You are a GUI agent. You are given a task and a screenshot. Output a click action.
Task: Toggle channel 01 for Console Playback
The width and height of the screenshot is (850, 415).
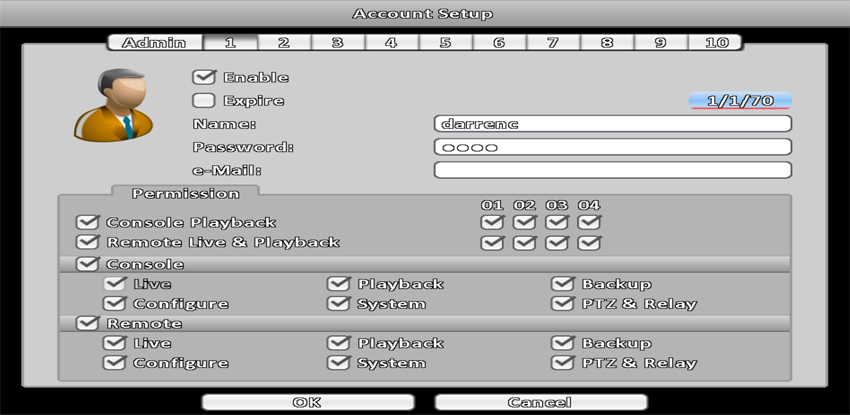[x=492, y=222]
